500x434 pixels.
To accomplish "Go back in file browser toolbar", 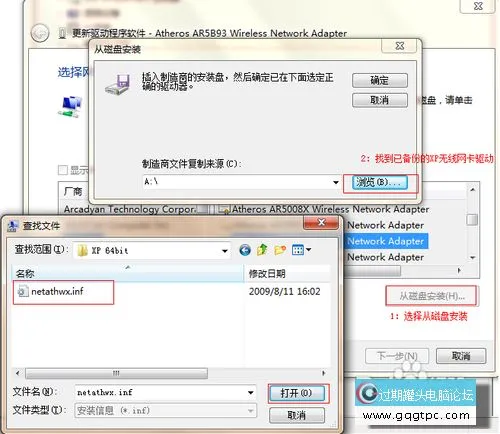I will pos(245,250).
